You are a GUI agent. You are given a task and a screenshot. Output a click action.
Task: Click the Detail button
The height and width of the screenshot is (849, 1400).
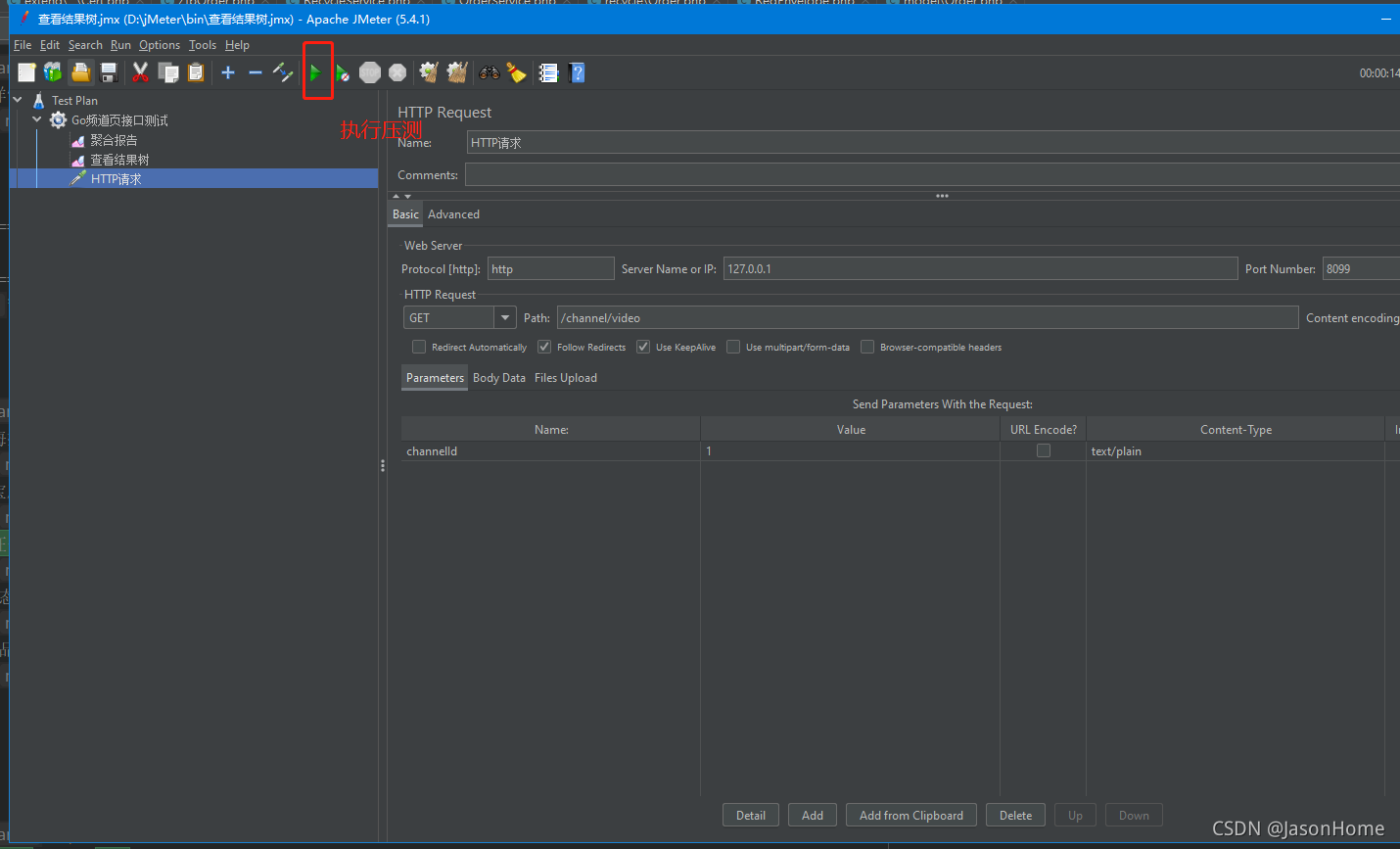[x=751, y=816]
